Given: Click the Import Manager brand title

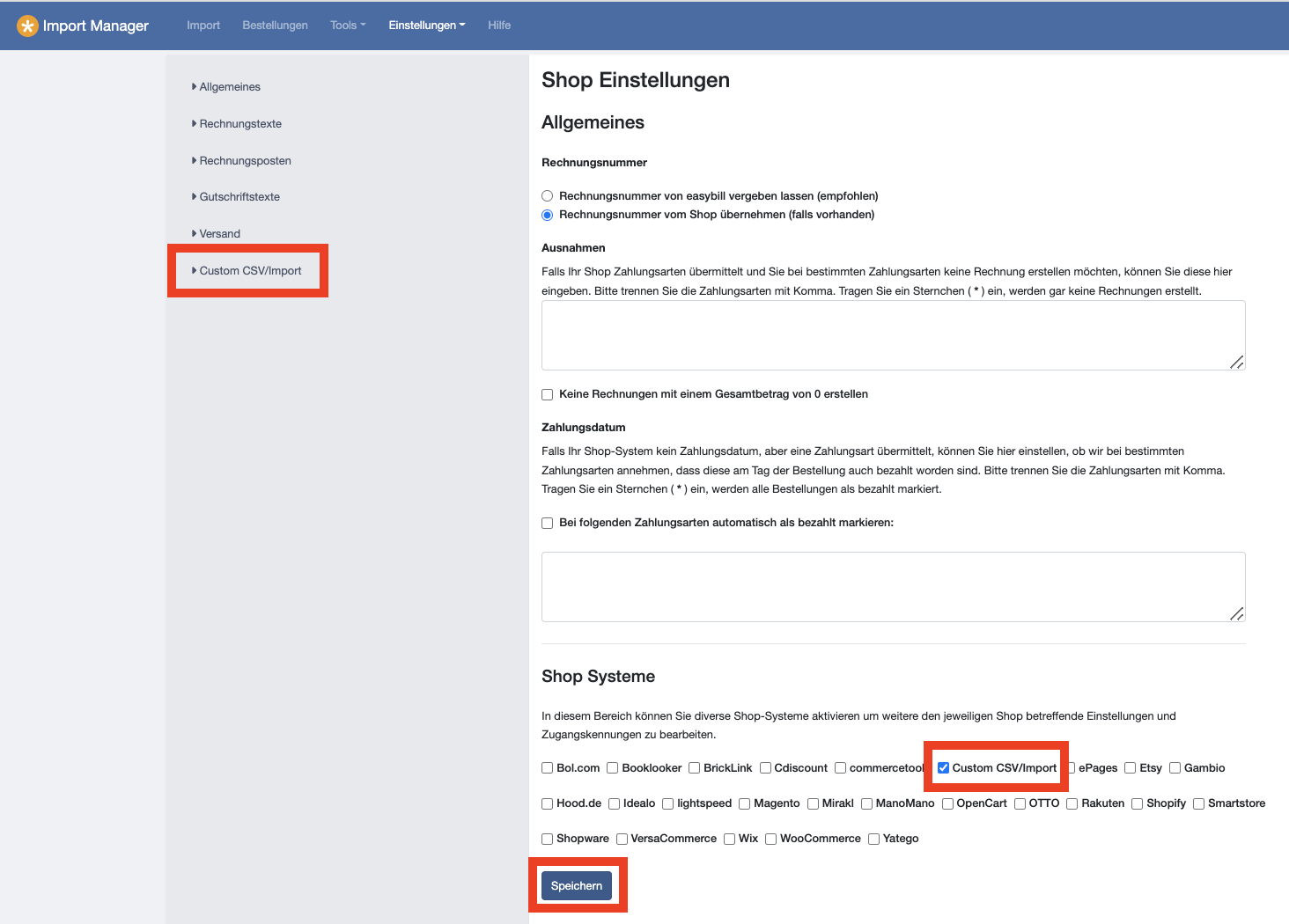Looking at the screenshot, I should click(x=96, y=26).
